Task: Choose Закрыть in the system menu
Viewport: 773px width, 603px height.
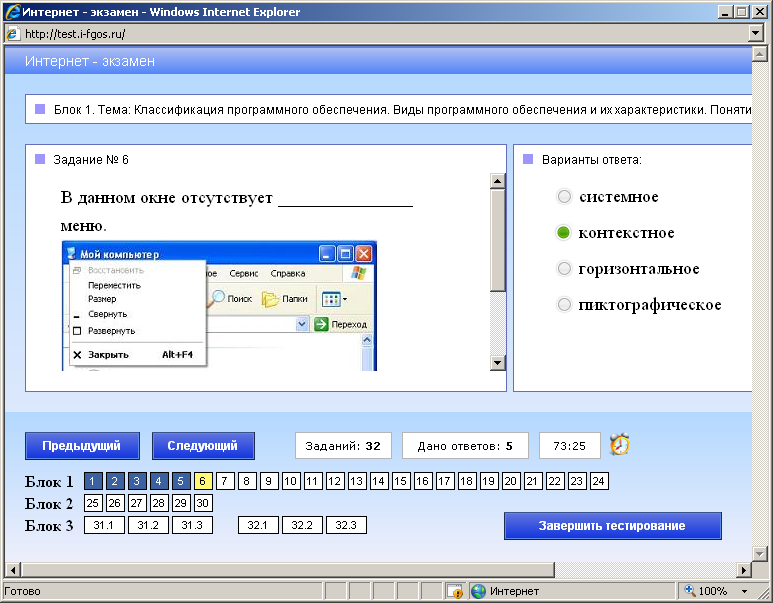Action: 108,355
